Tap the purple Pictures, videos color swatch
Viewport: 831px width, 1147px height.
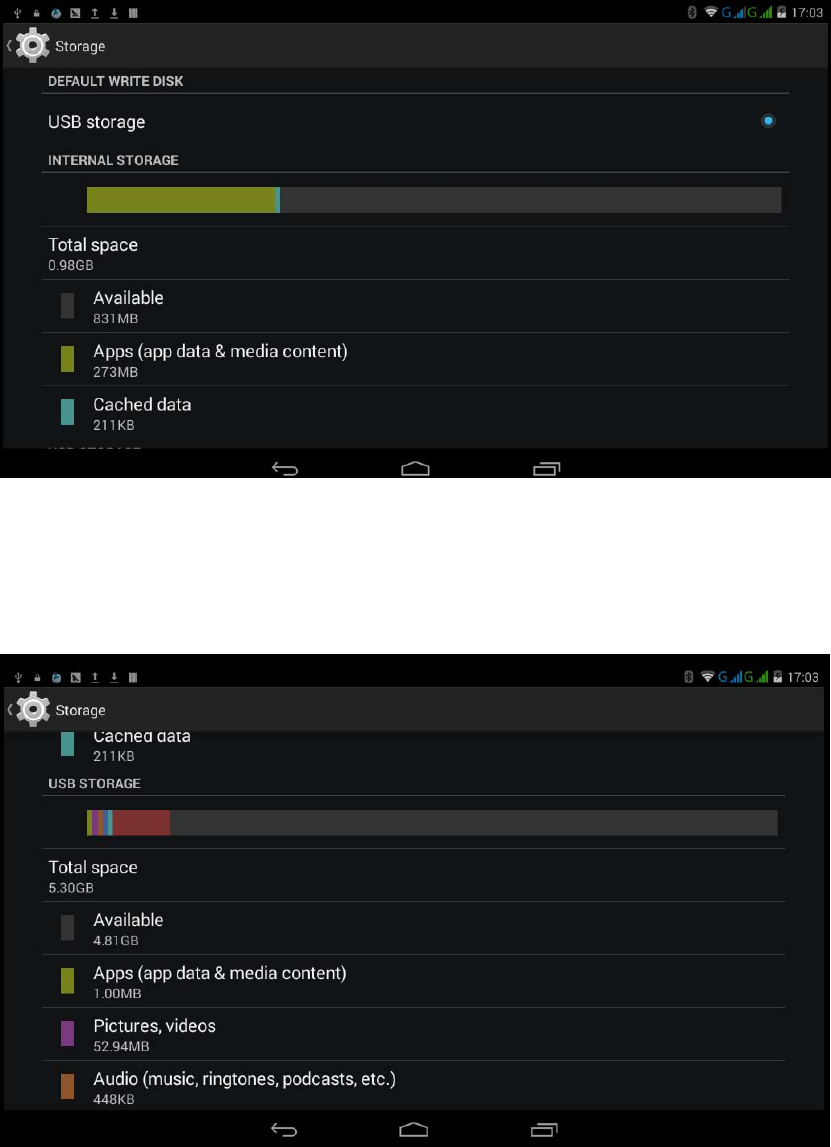click(67, 1034)
